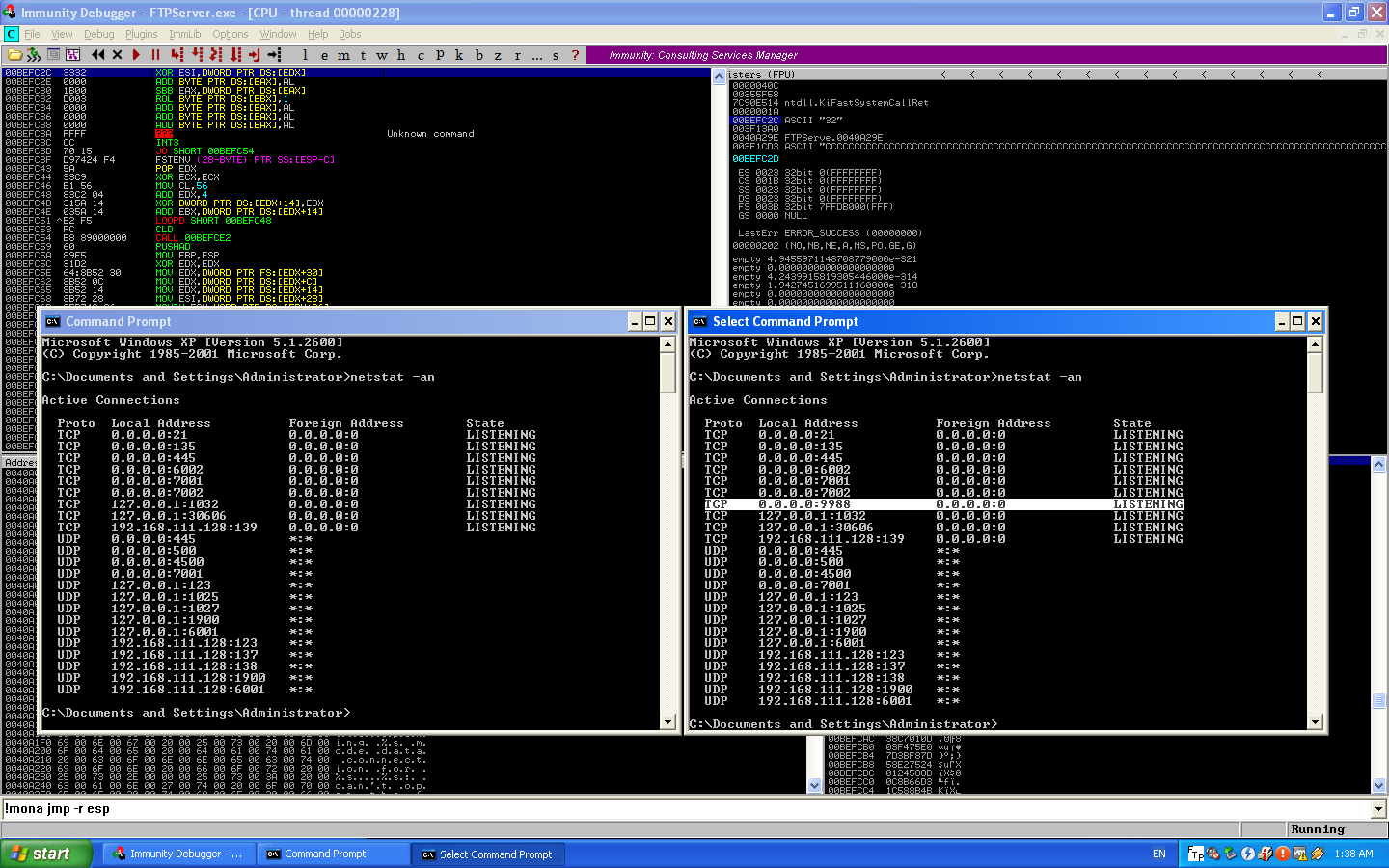Click the Winamp tray icon
The height and width of the screenshot is (868, 1389).
pyautogui.click(x=1318, y=854)
